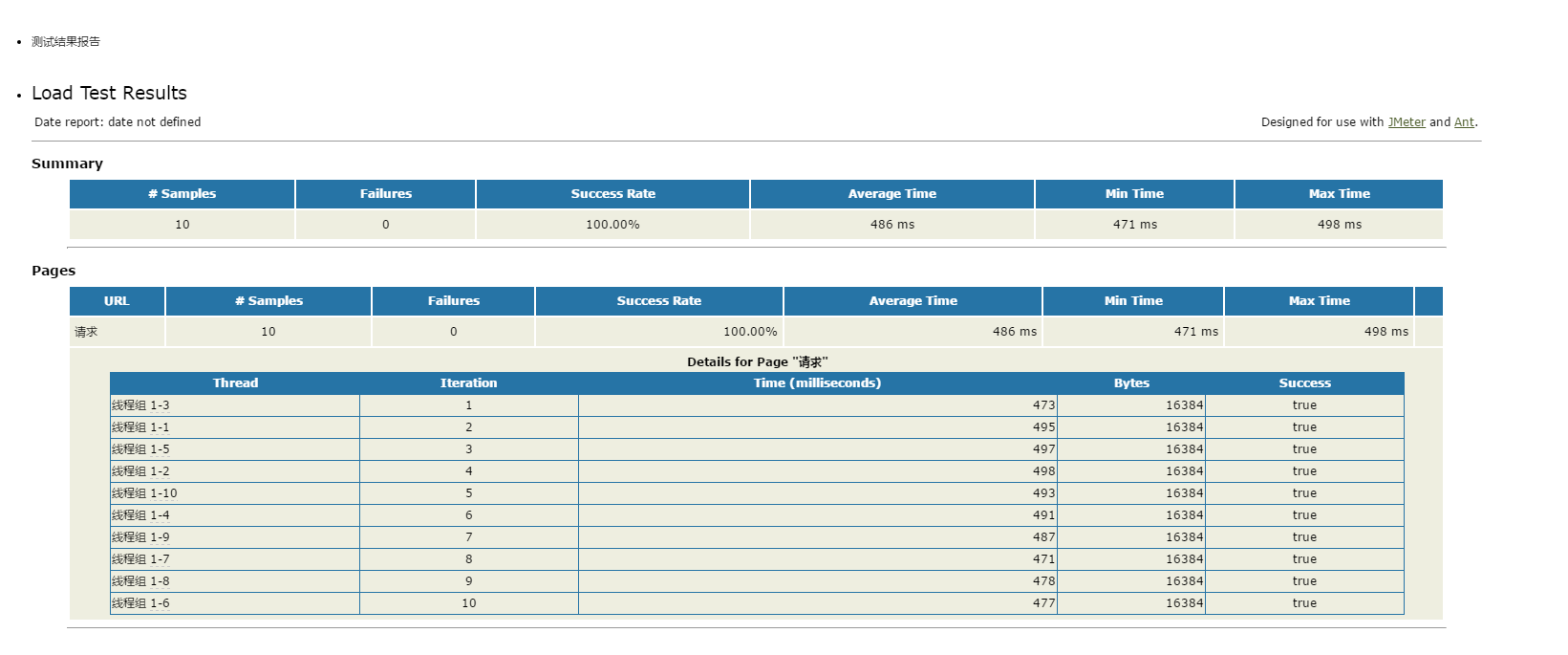Select thread cell 线程组 1-4
1568x655 pixels.
point(235,515)
